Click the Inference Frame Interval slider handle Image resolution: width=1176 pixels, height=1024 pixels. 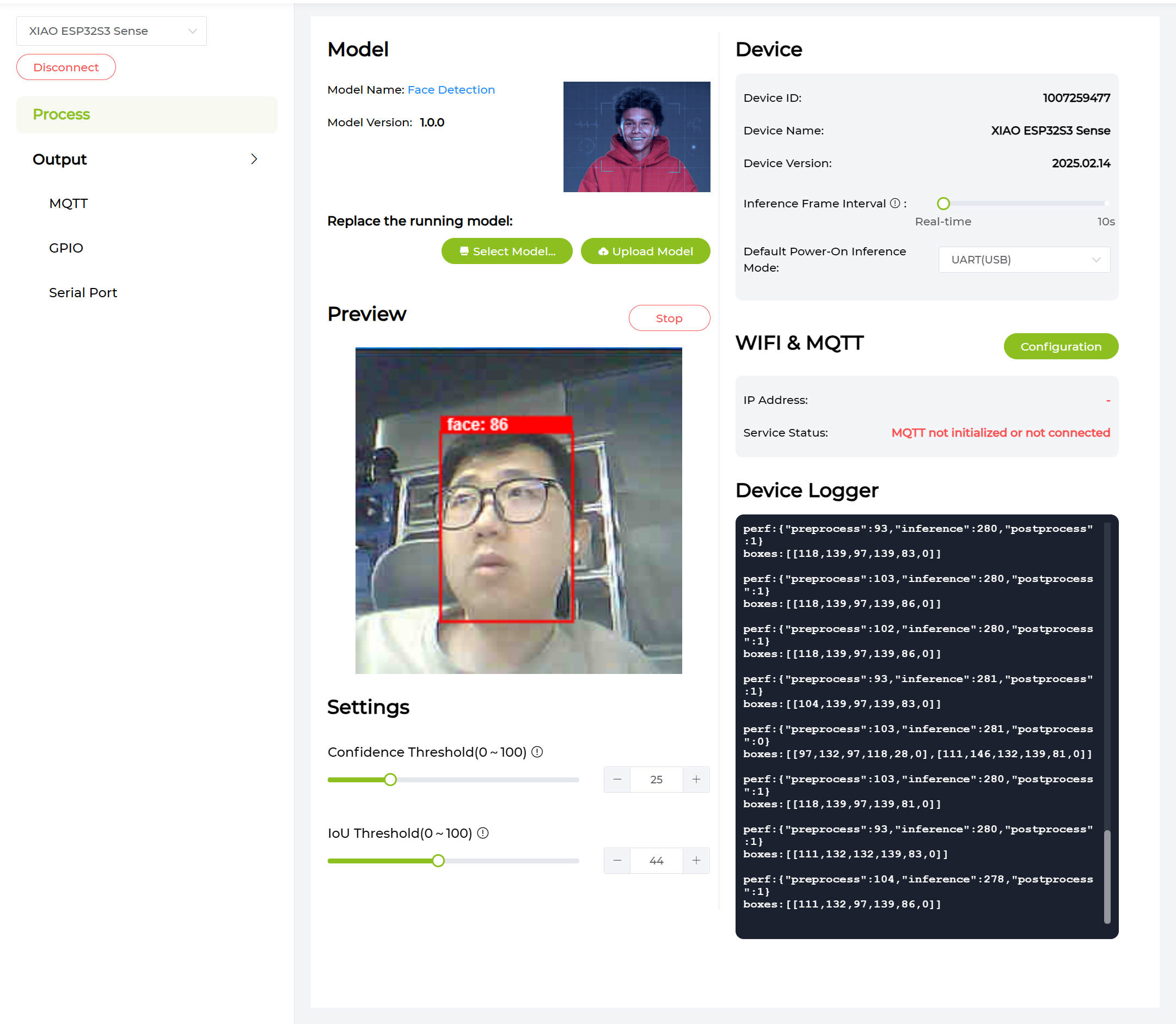click(944, 204)
